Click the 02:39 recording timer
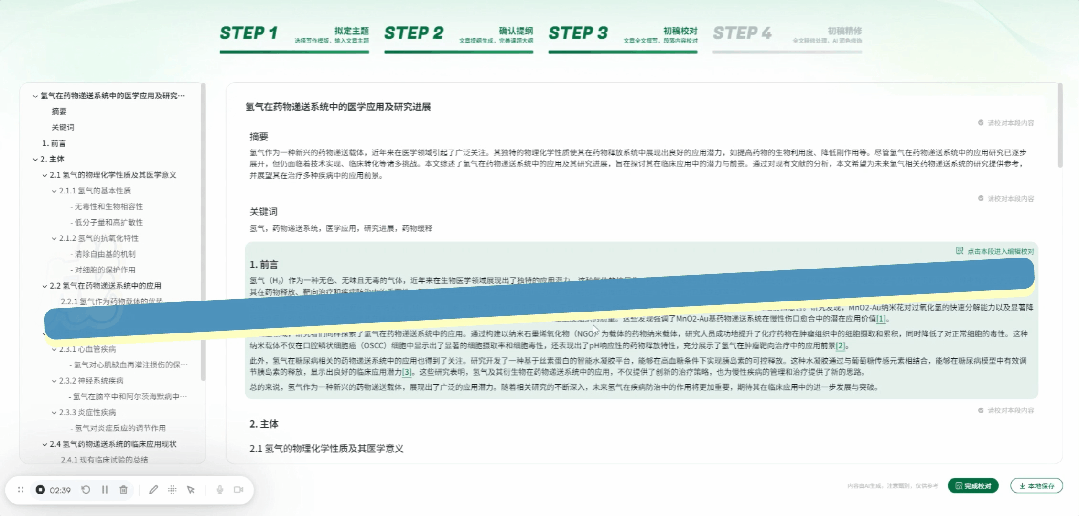The image size is (1079, 516). 61,490
